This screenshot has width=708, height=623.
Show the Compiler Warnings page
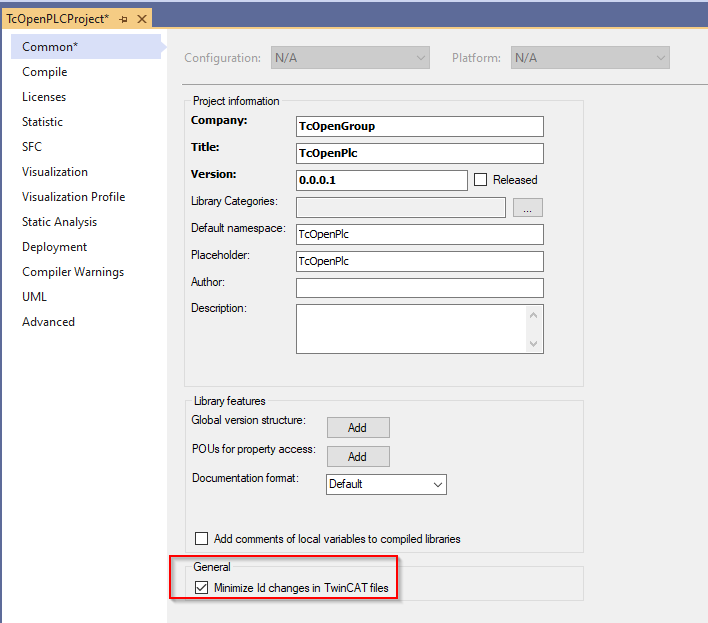click(x=73, y=272)
